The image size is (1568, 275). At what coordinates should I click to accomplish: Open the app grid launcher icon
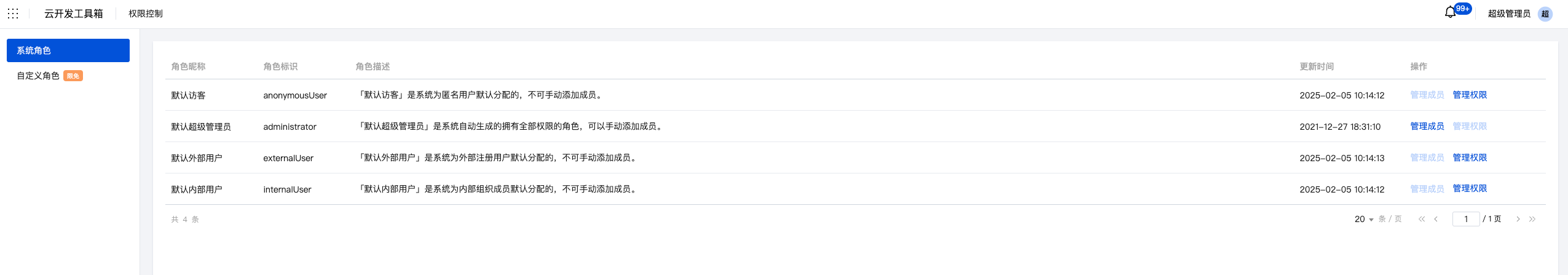coord(13,14)
